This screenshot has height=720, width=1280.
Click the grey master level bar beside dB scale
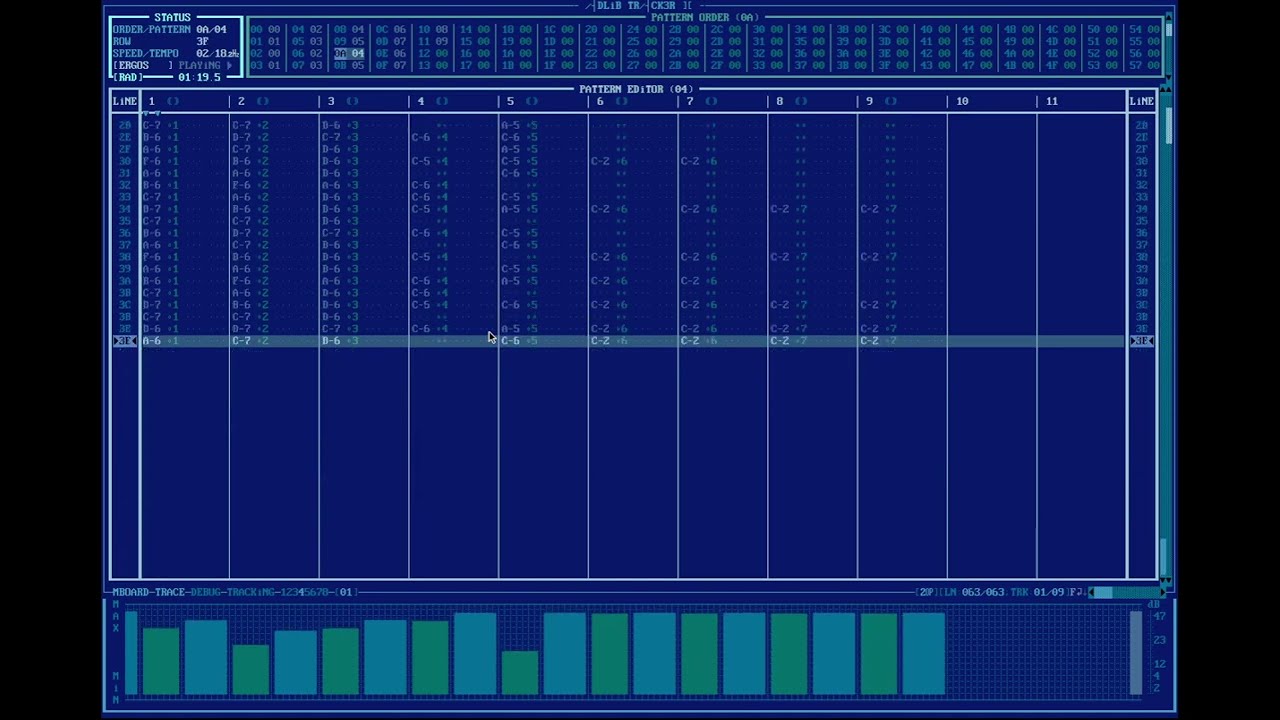point(1135,652)
